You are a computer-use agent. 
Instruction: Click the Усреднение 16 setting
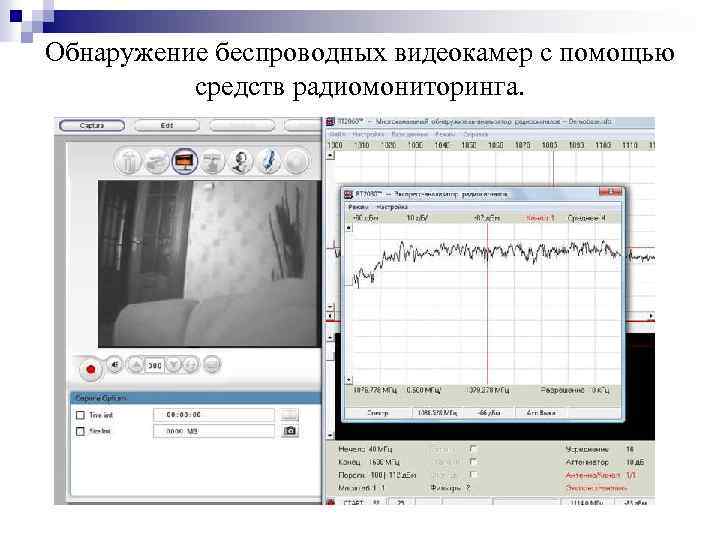click(599, 449)
